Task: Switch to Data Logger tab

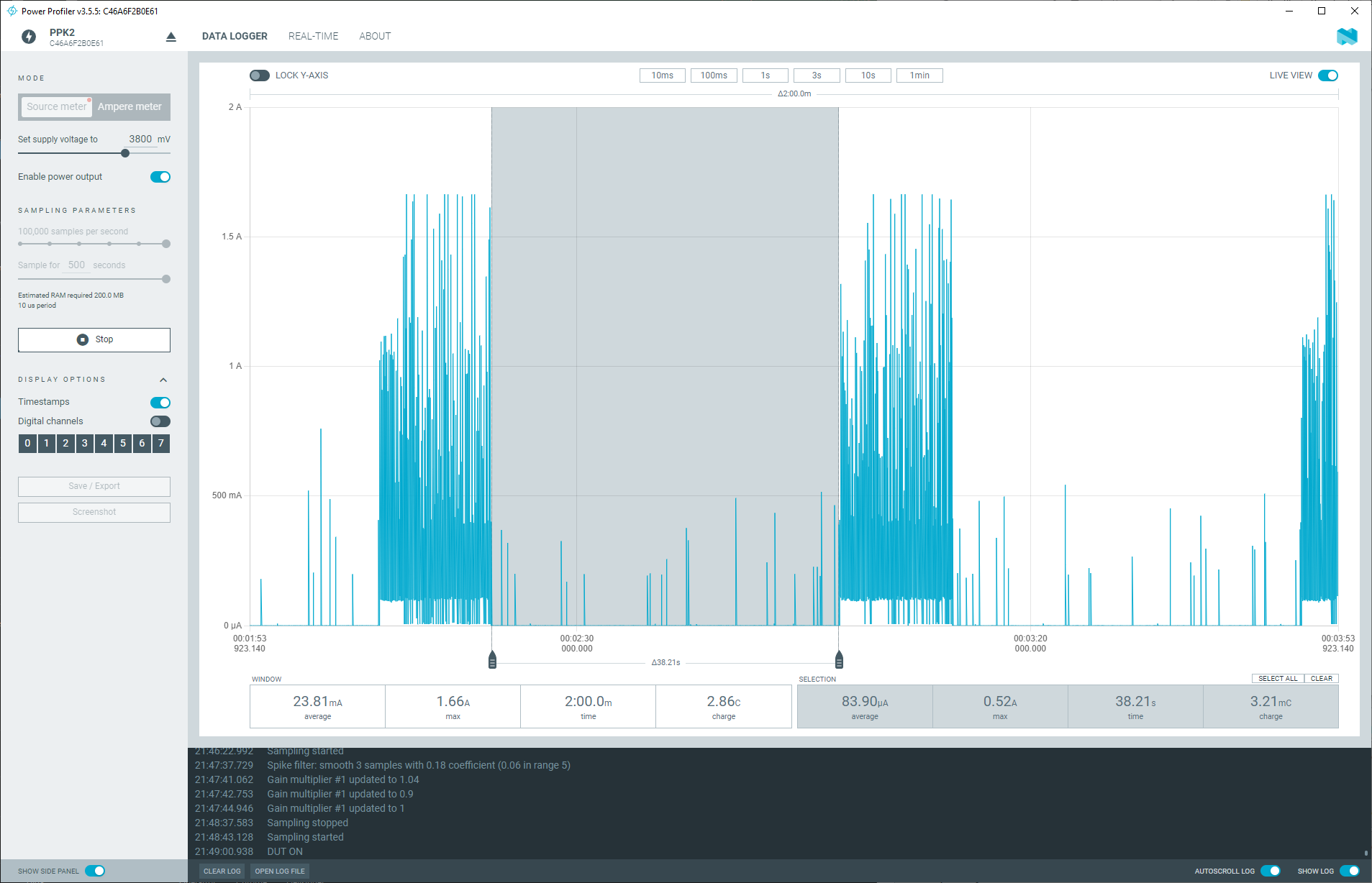Action: 235,36
